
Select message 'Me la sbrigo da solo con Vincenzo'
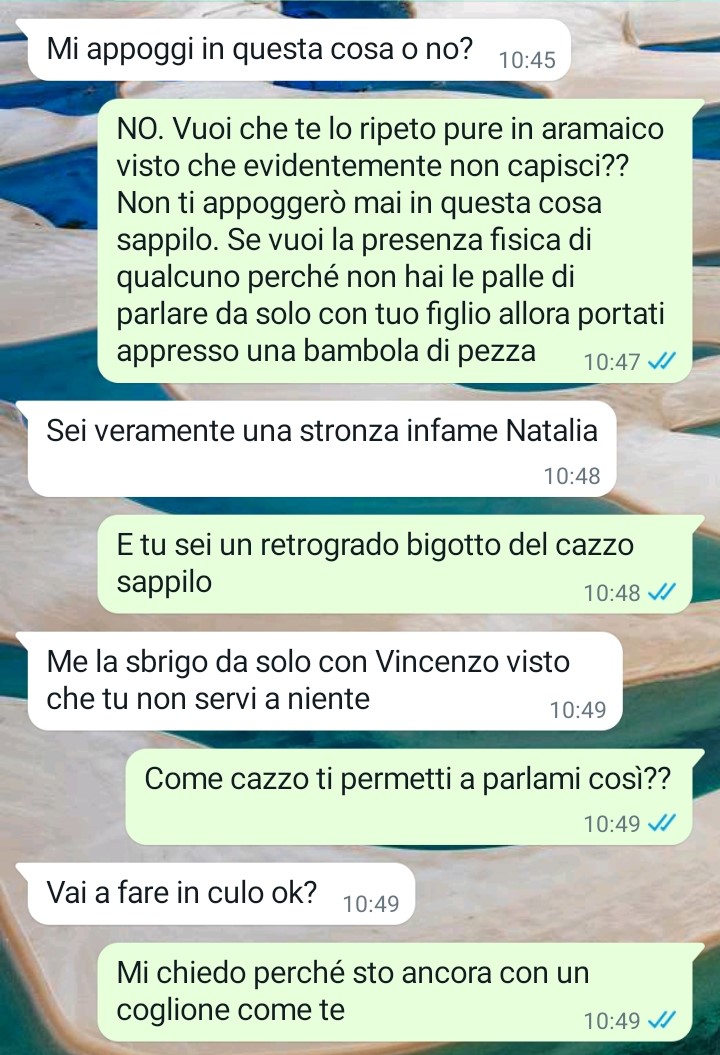[325, 681]
